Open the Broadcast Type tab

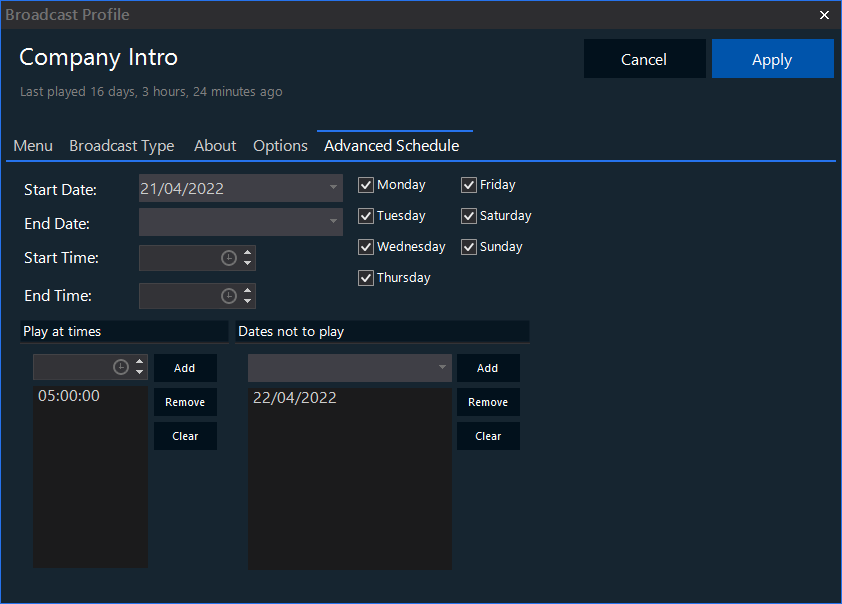(x=122, y=146)
